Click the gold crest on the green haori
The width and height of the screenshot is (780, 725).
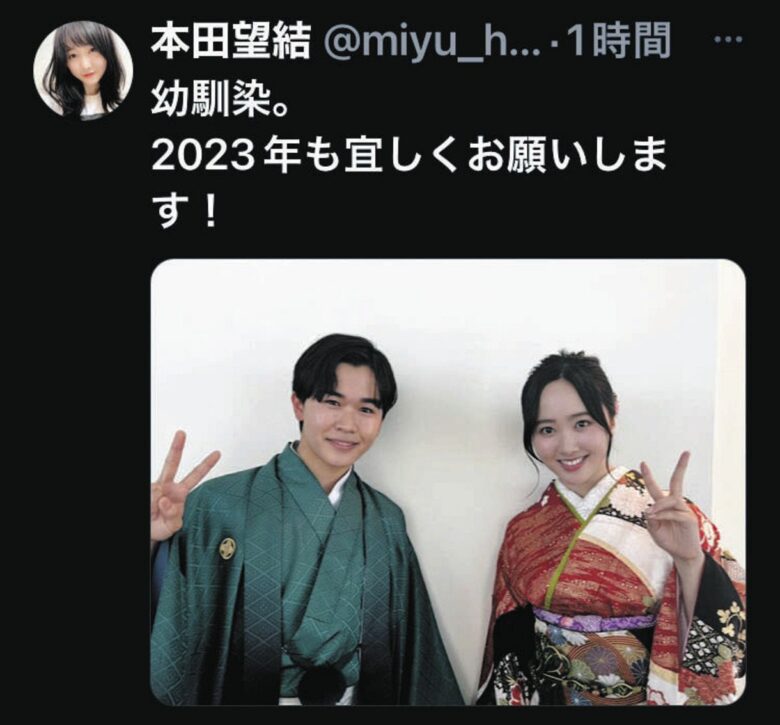tap(227, 548)
